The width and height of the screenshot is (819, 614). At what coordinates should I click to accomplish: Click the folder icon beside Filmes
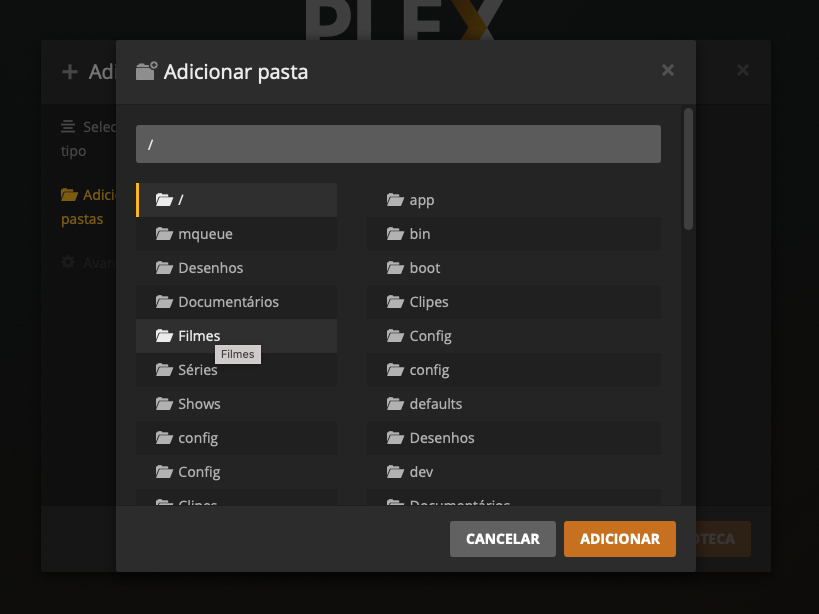click(164, 336)
